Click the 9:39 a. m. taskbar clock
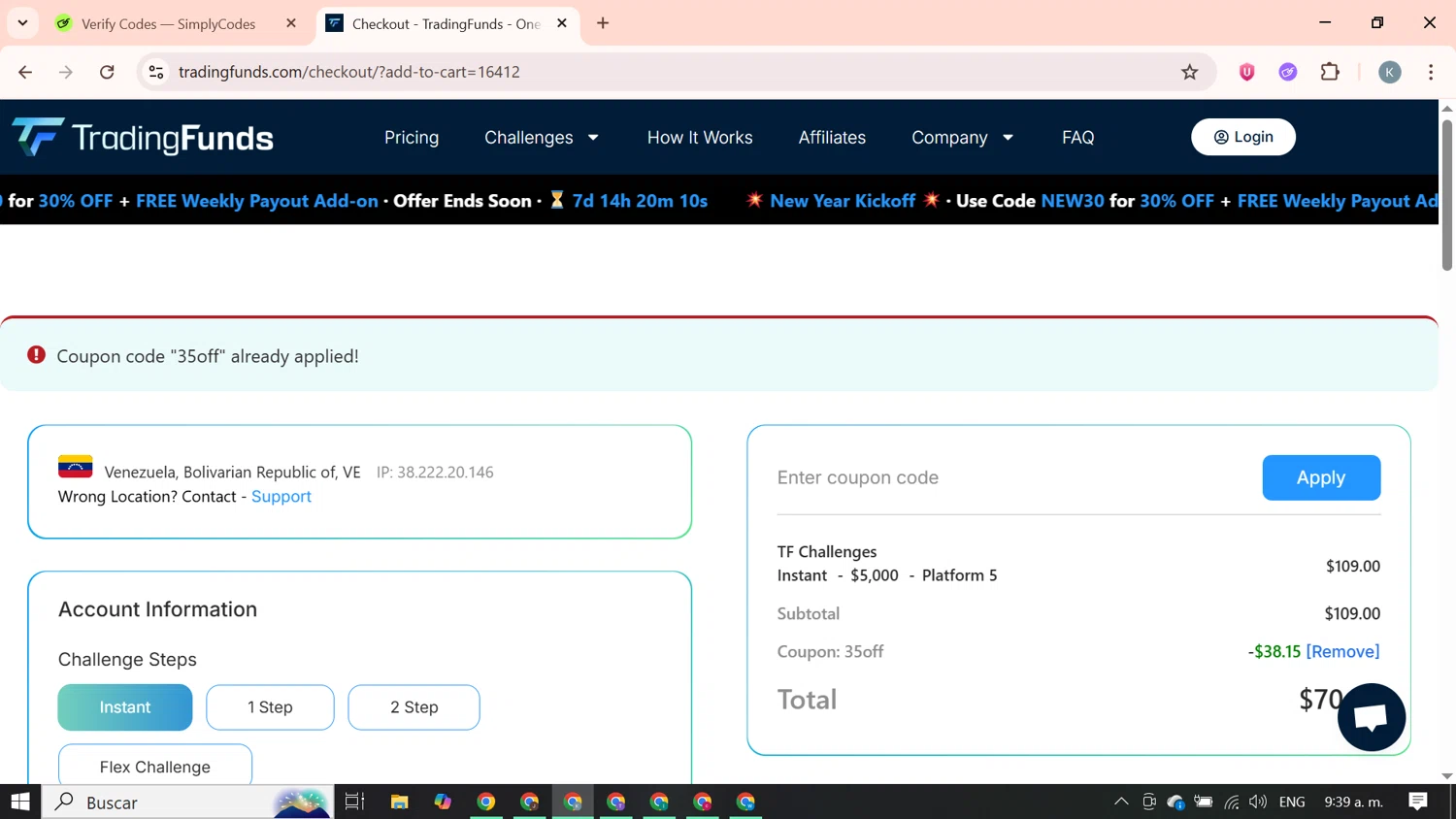1456x819 pixels. [1353, 802]
